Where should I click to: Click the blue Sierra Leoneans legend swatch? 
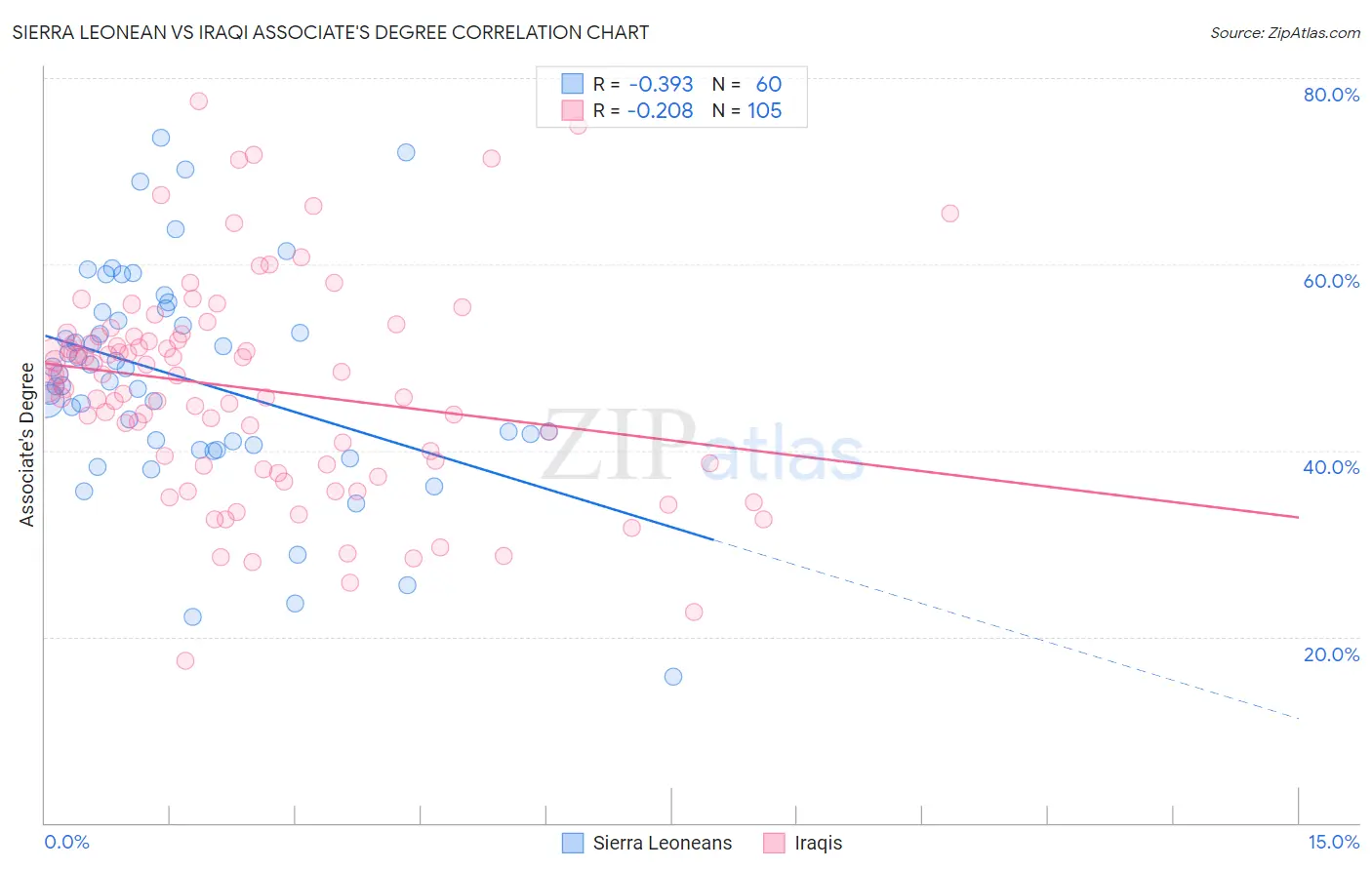(x=573, y=843)
